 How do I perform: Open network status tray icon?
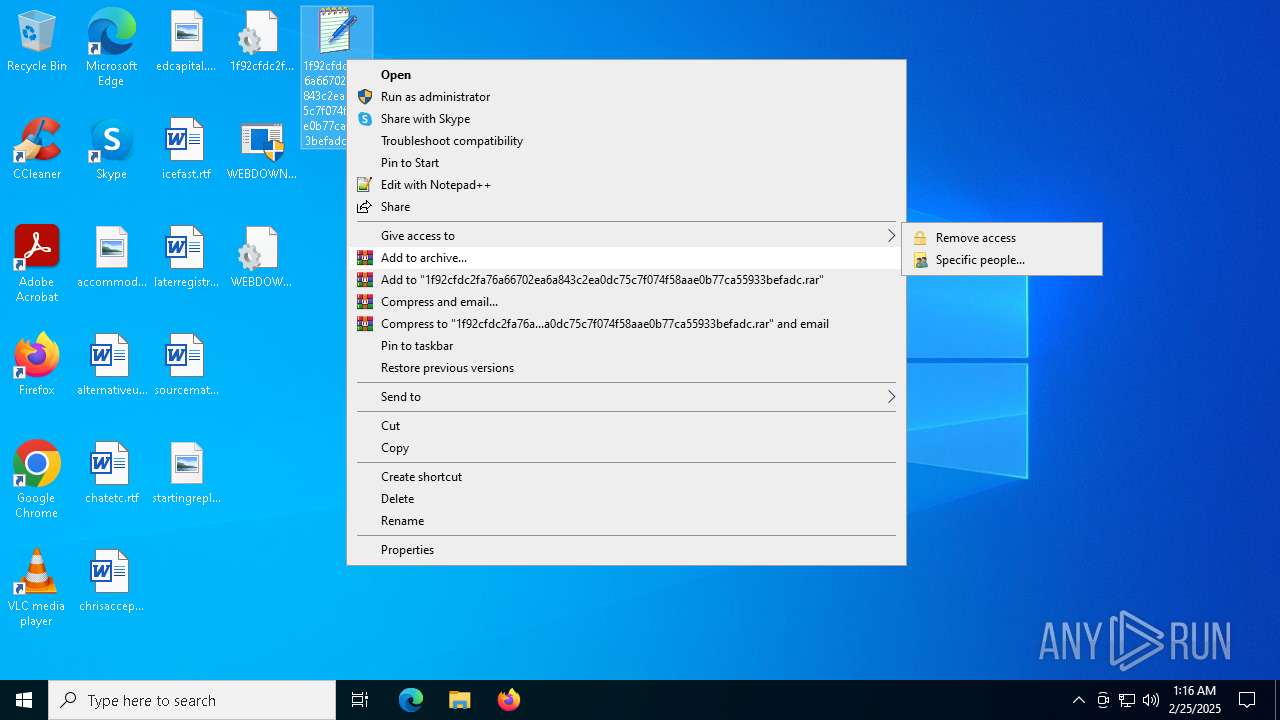(1127, 700)
